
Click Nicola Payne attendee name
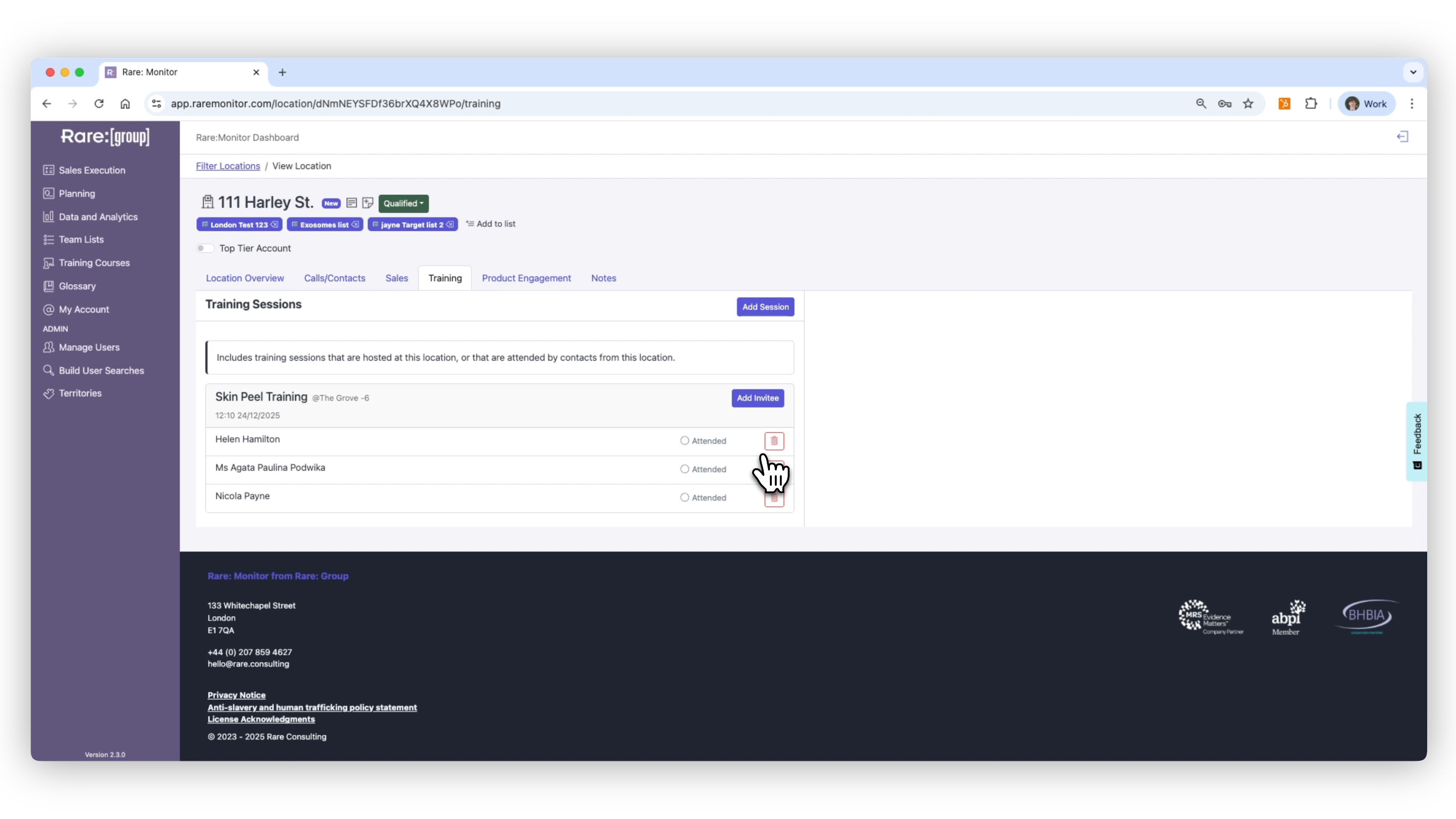tap(243, 496)
